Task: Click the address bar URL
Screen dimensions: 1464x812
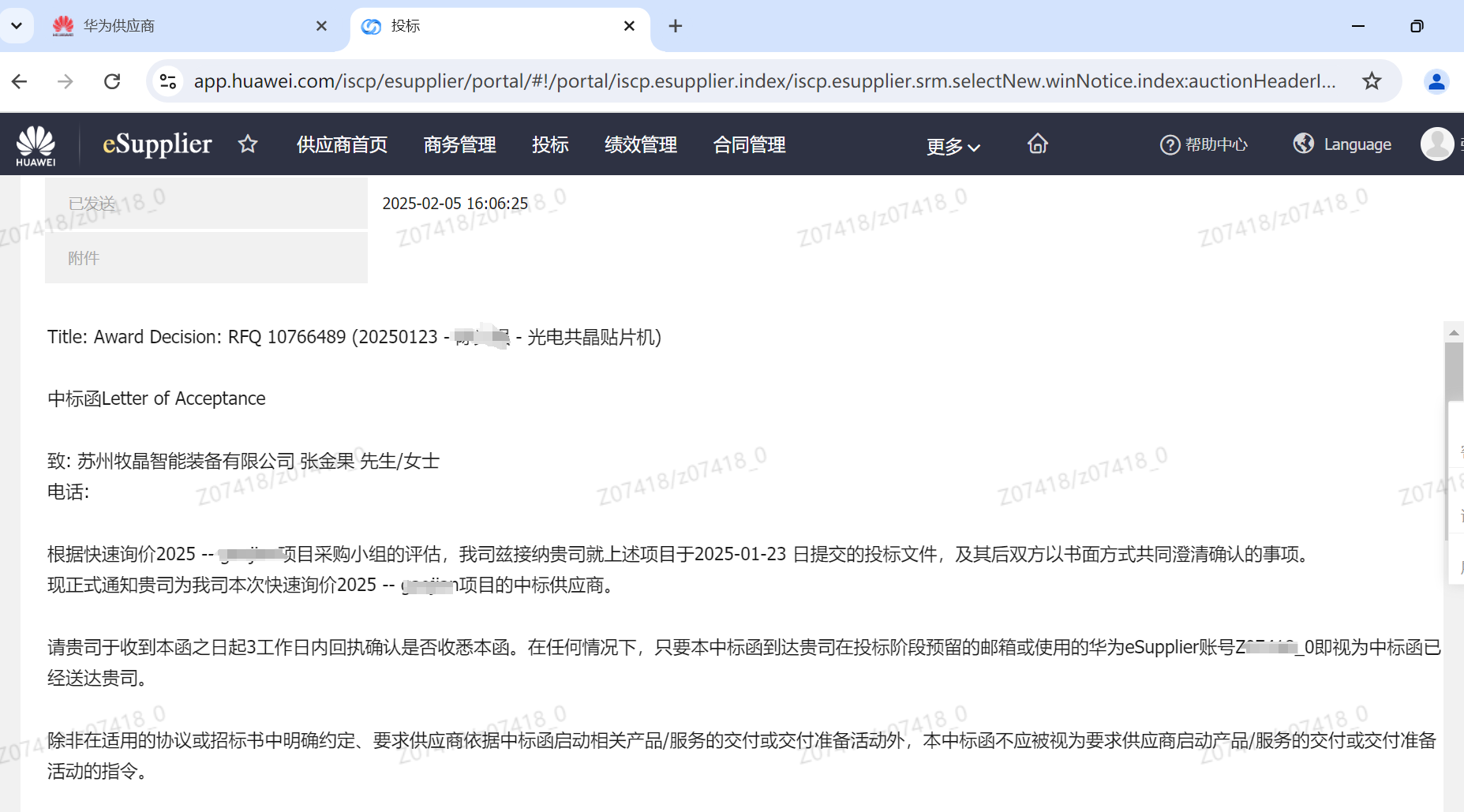Action: coord(764,81)
